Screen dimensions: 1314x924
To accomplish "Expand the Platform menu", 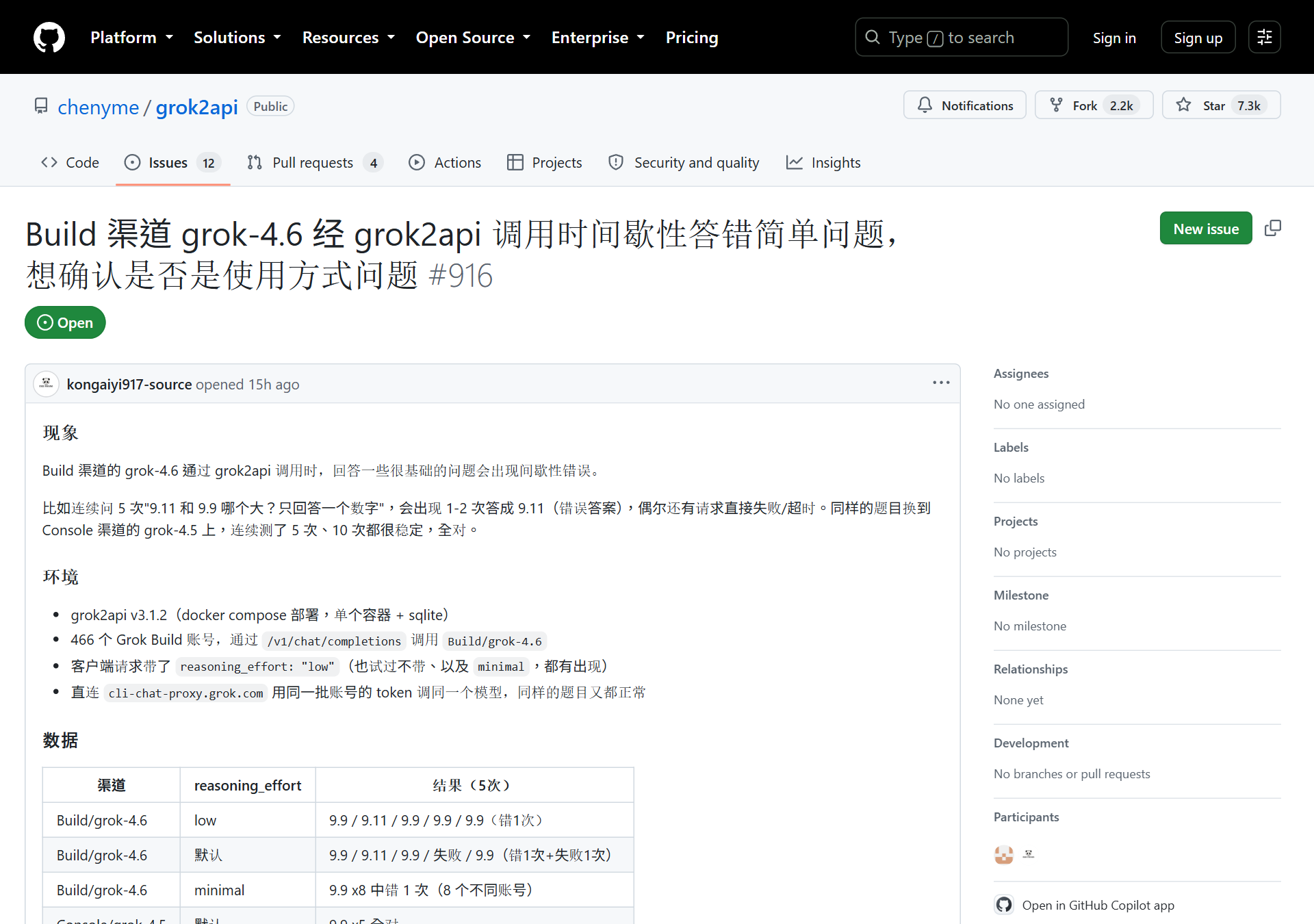I will (x=131, y=37).
